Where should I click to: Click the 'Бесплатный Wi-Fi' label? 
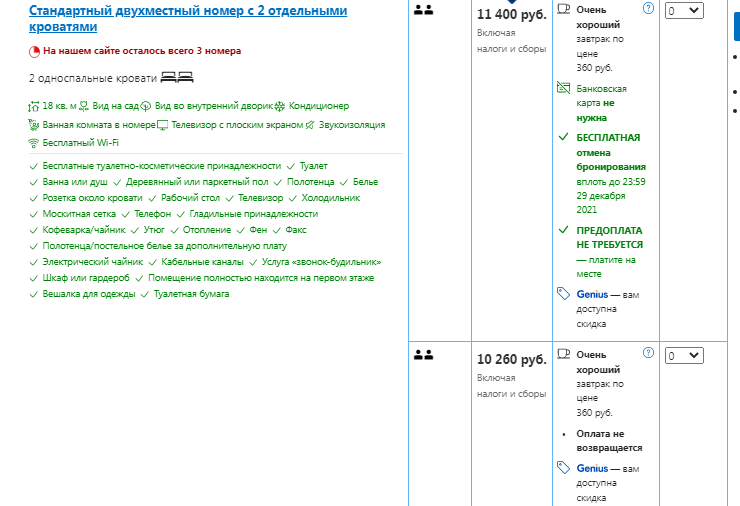pyautogui.click(x=81, y=143)
